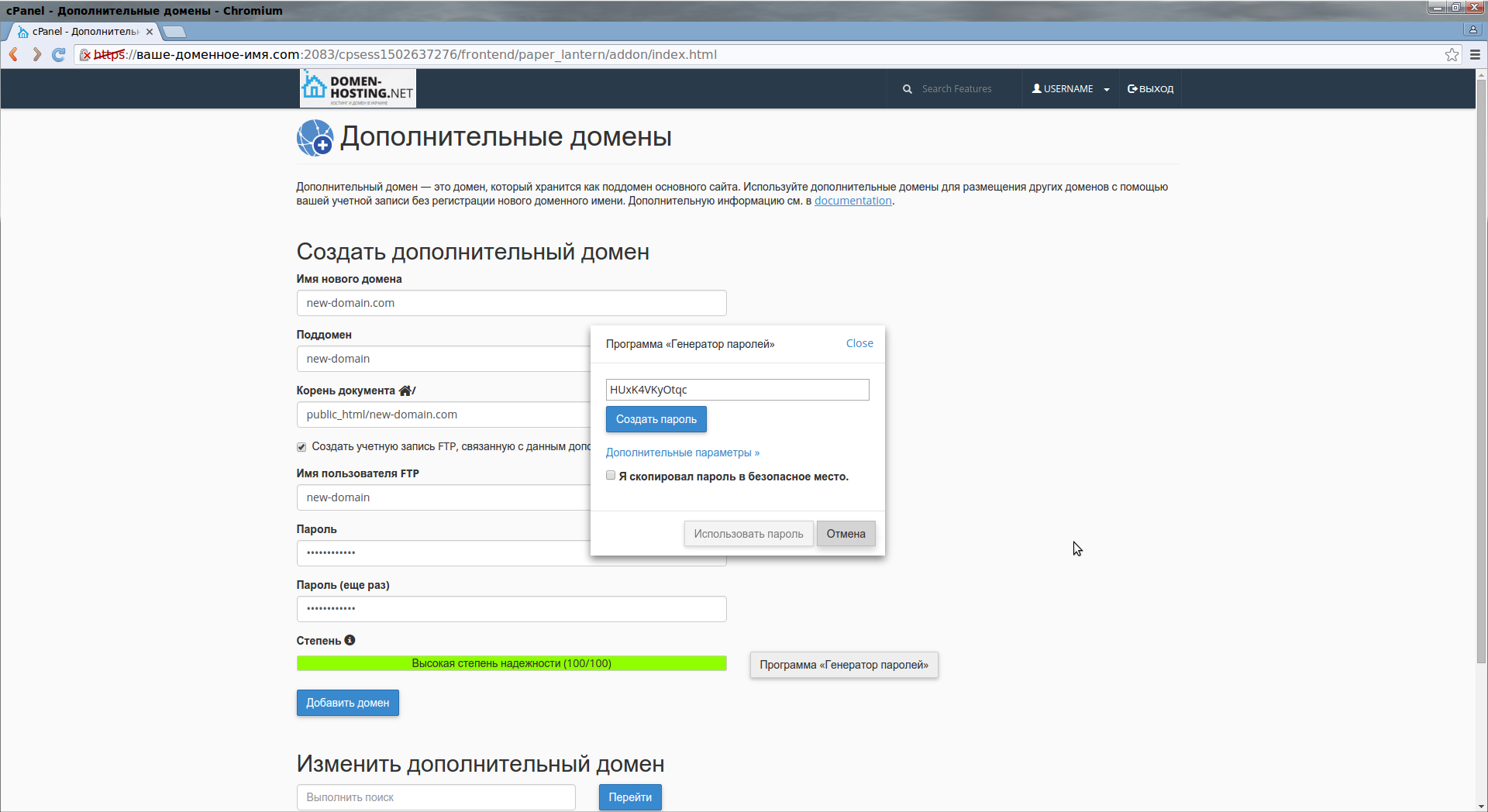Click 'Программа «Генератор паролей»' button
This screenshot has width=1488, height=812.
[844, 665]
